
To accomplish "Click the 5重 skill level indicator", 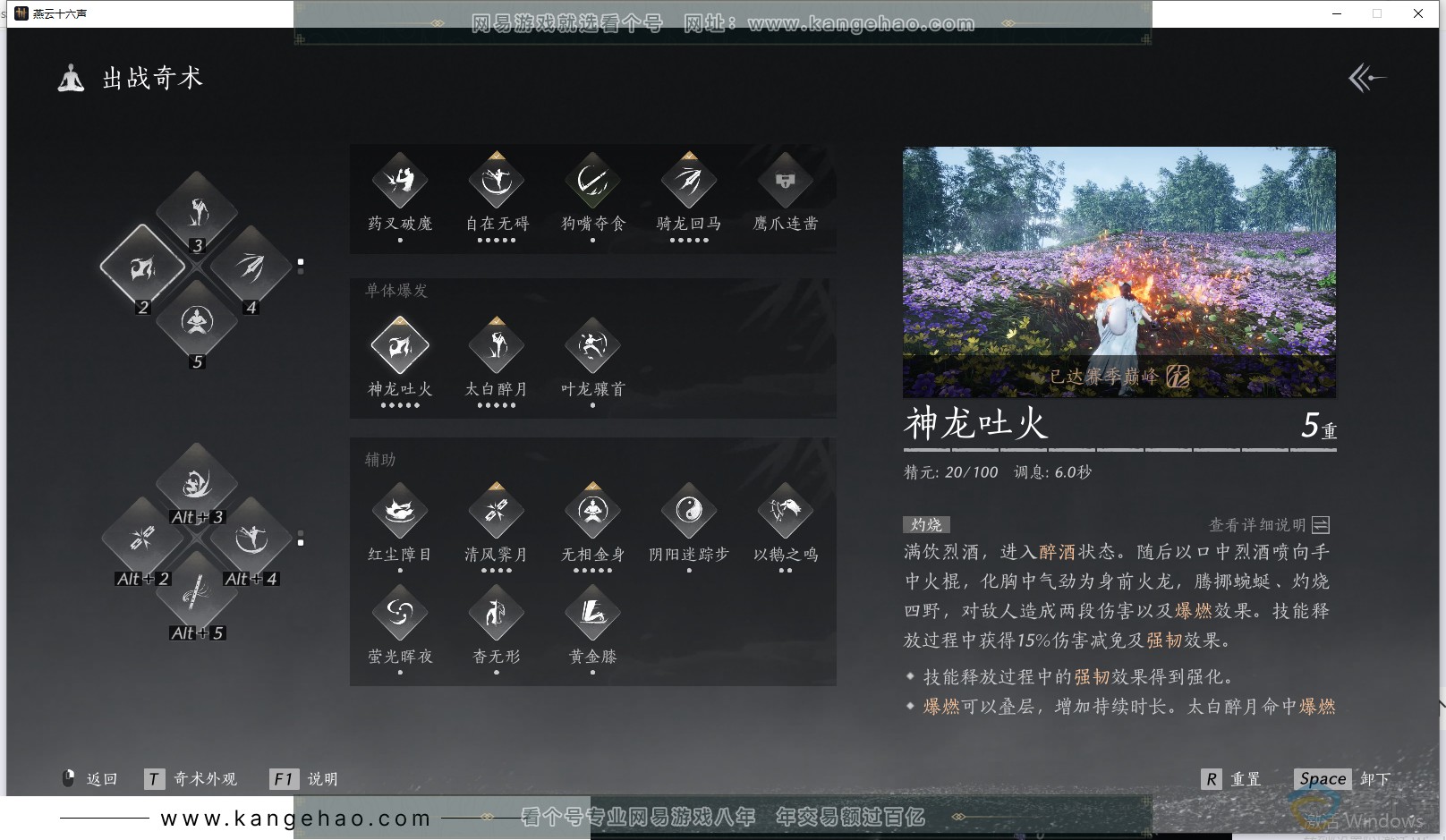I will point(1319,426).
